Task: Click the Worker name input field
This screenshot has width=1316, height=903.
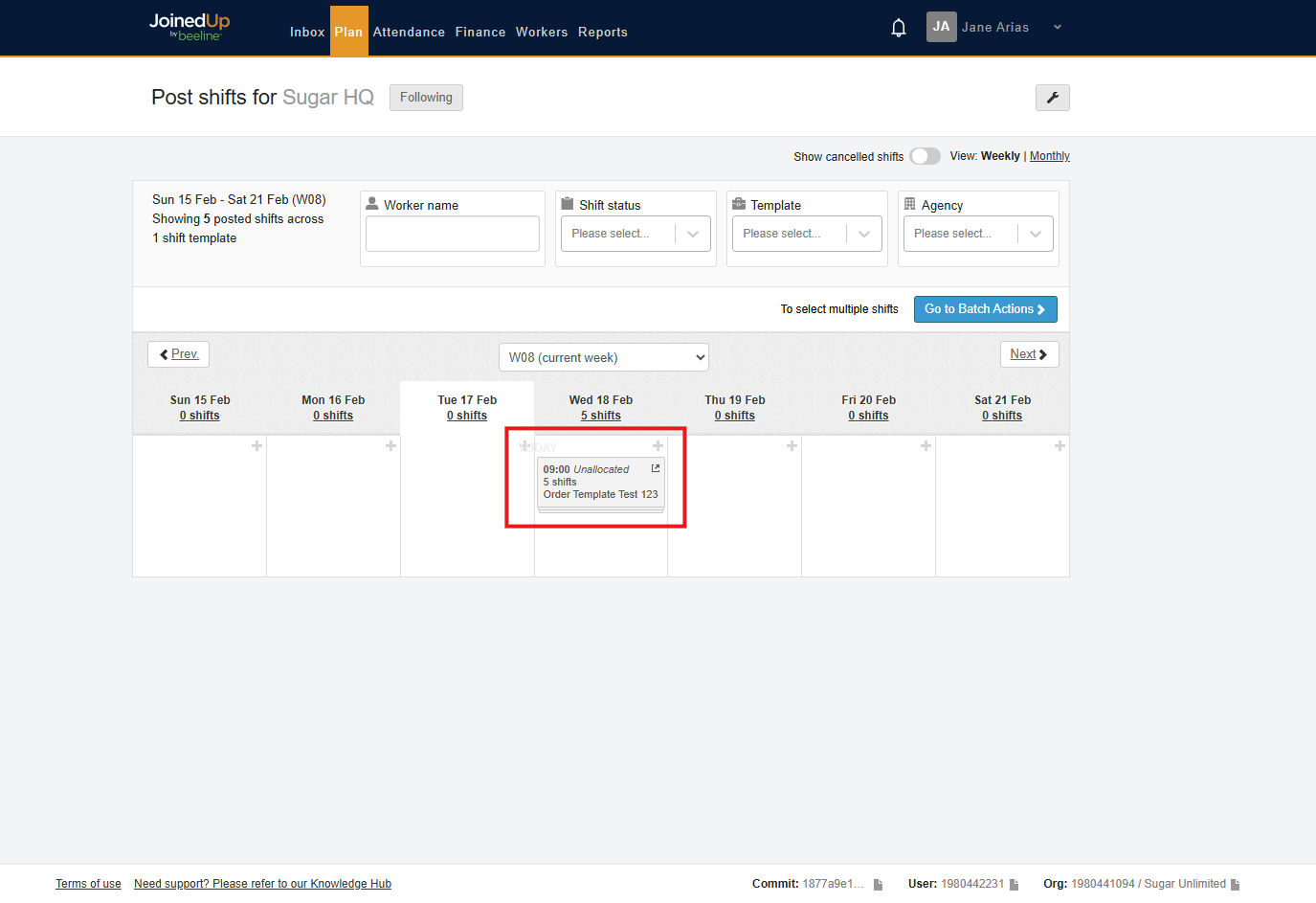Action: pos(452,234)
